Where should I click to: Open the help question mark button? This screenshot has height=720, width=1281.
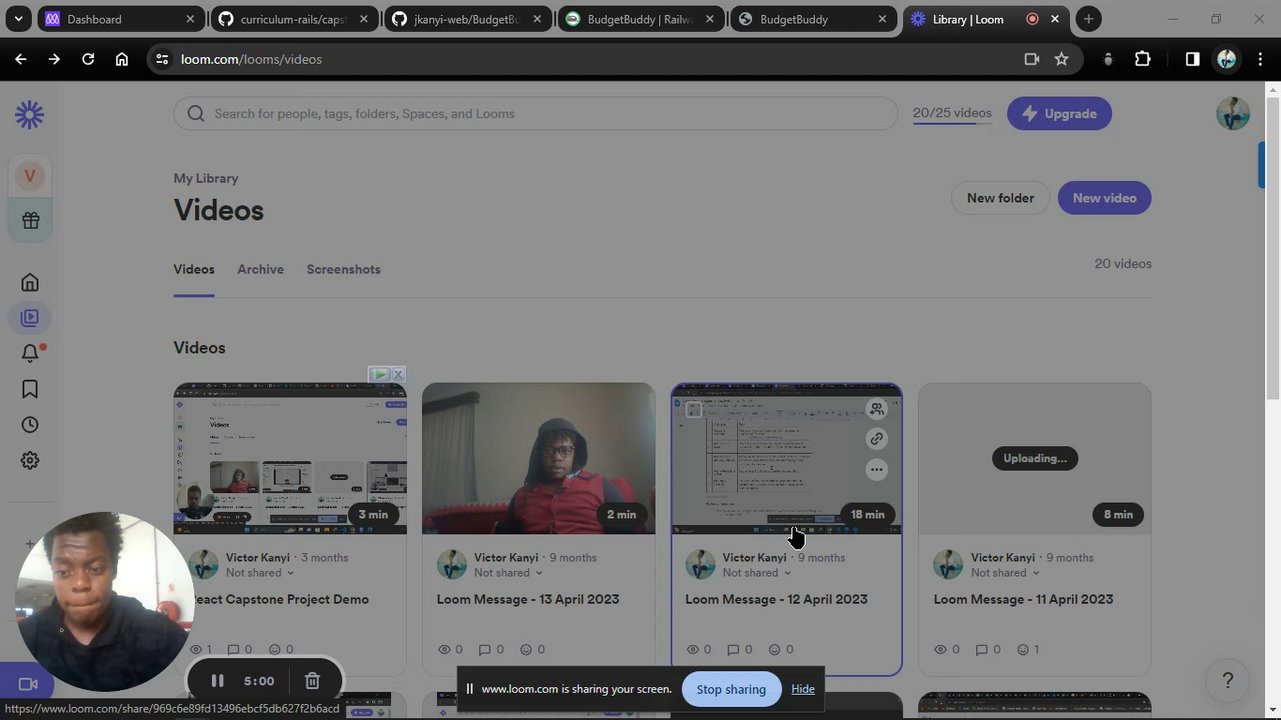[x=1228, y=681]
